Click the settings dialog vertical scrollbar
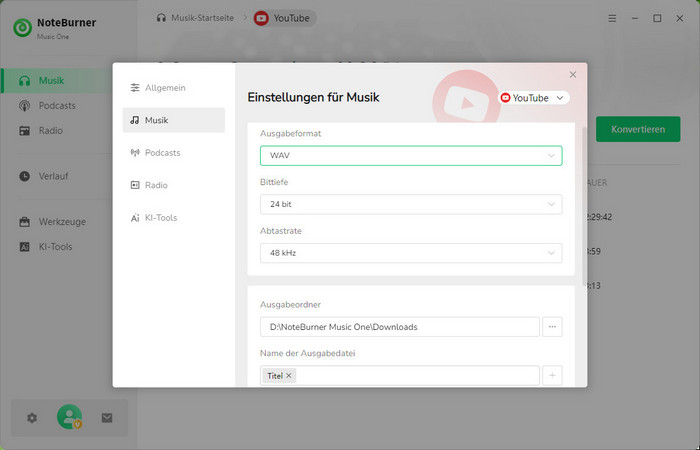Screen dimensions: 700x450 pos(584,206)
